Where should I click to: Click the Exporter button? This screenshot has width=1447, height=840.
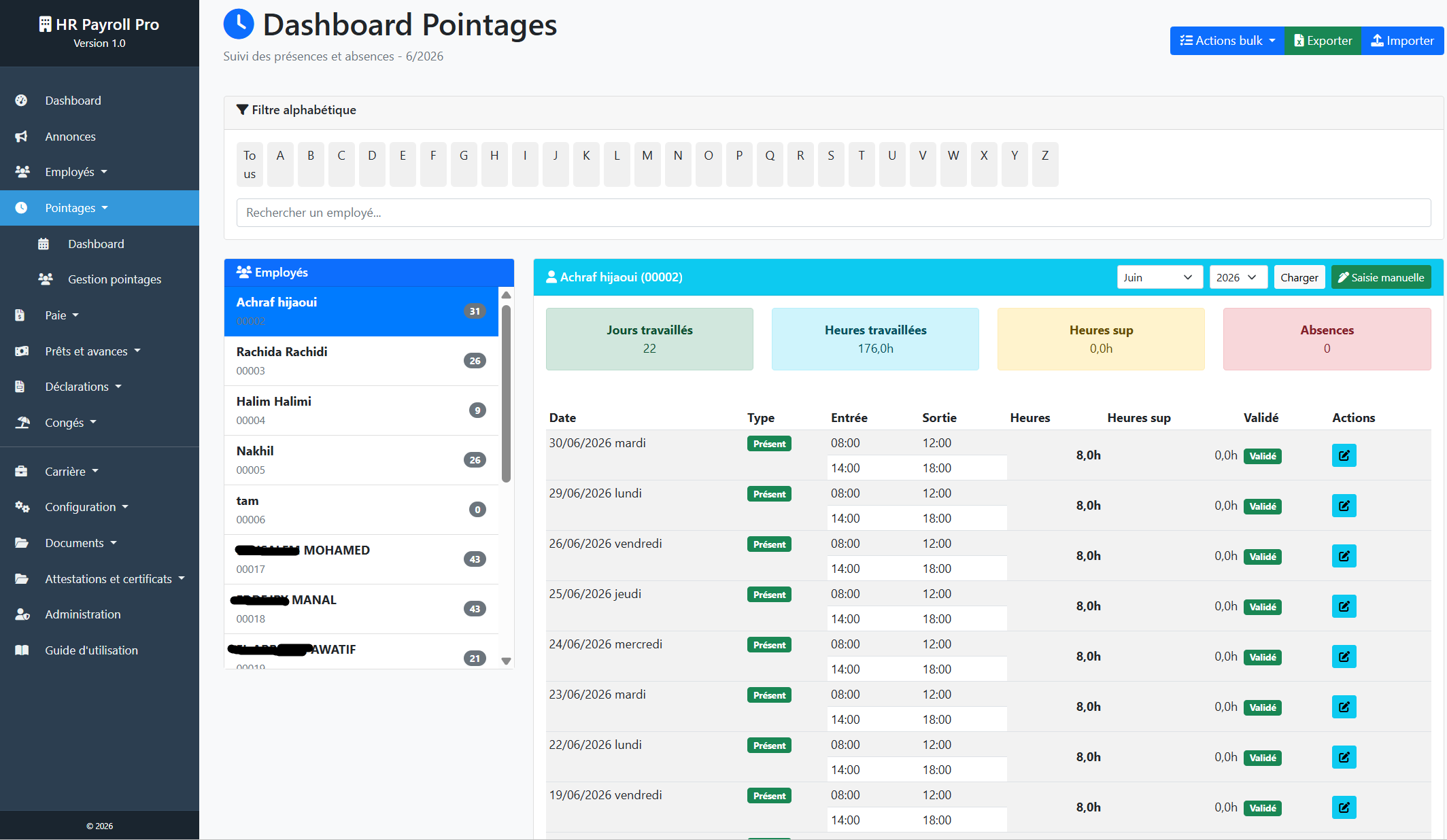point(1323,41)
